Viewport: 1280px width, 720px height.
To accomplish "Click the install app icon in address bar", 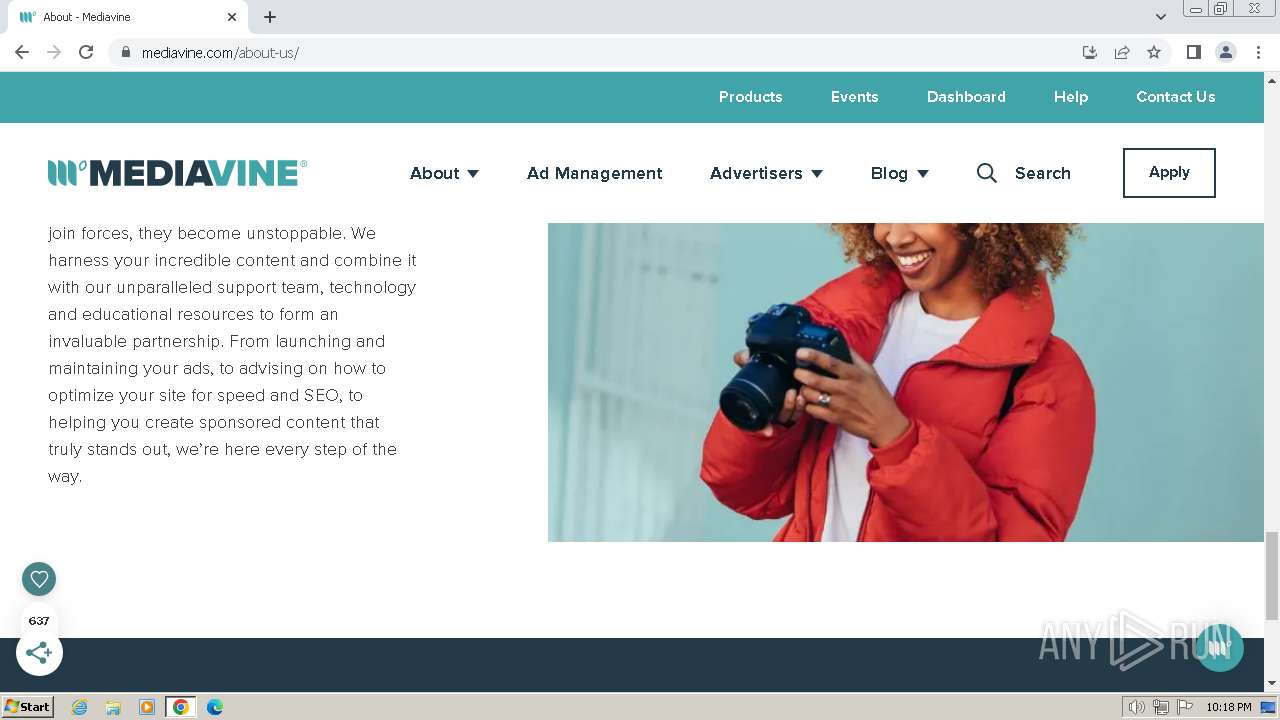I will (x=1090, y=52).
